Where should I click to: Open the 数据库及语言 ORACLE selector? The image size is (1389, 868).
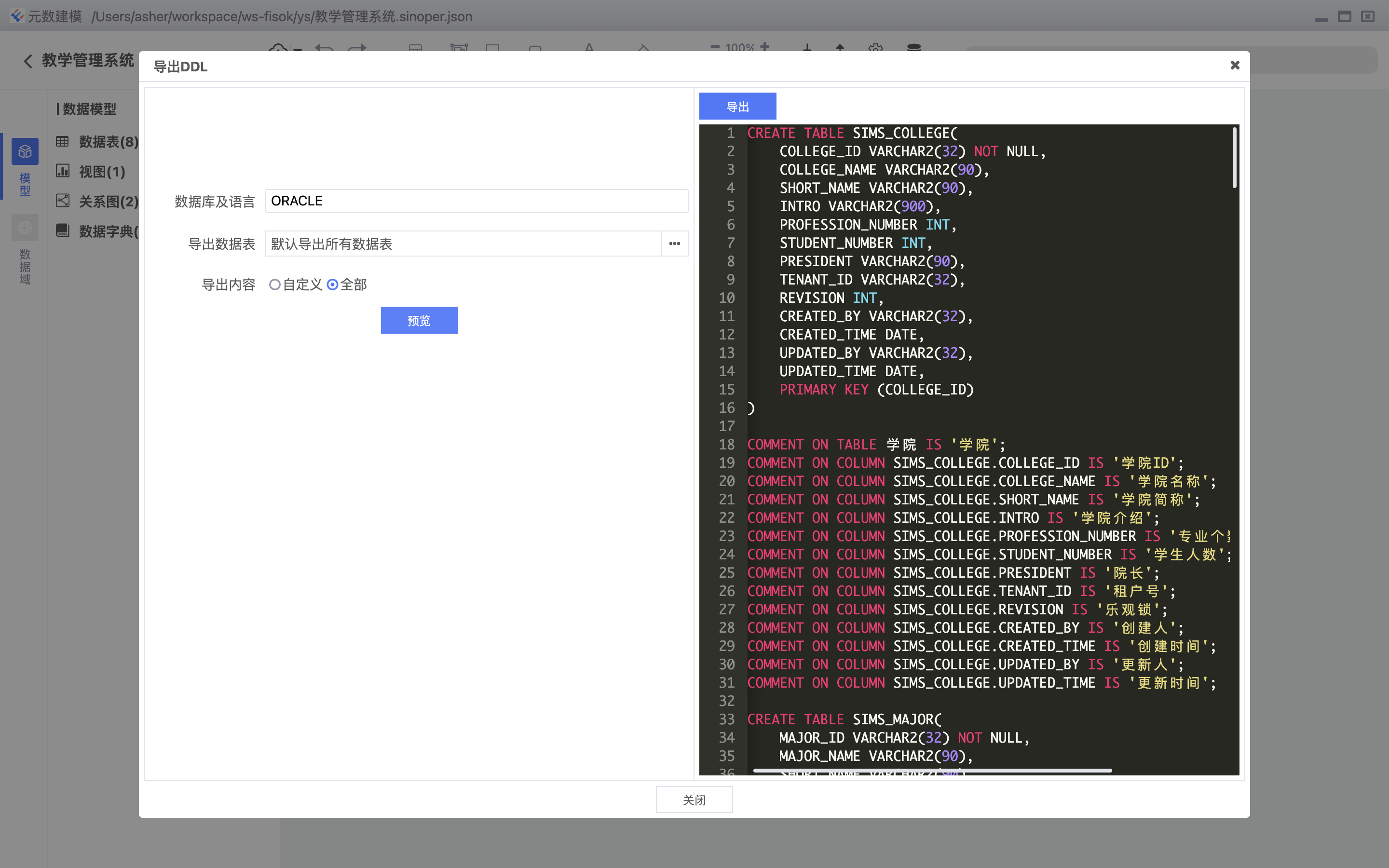(476, 201)
